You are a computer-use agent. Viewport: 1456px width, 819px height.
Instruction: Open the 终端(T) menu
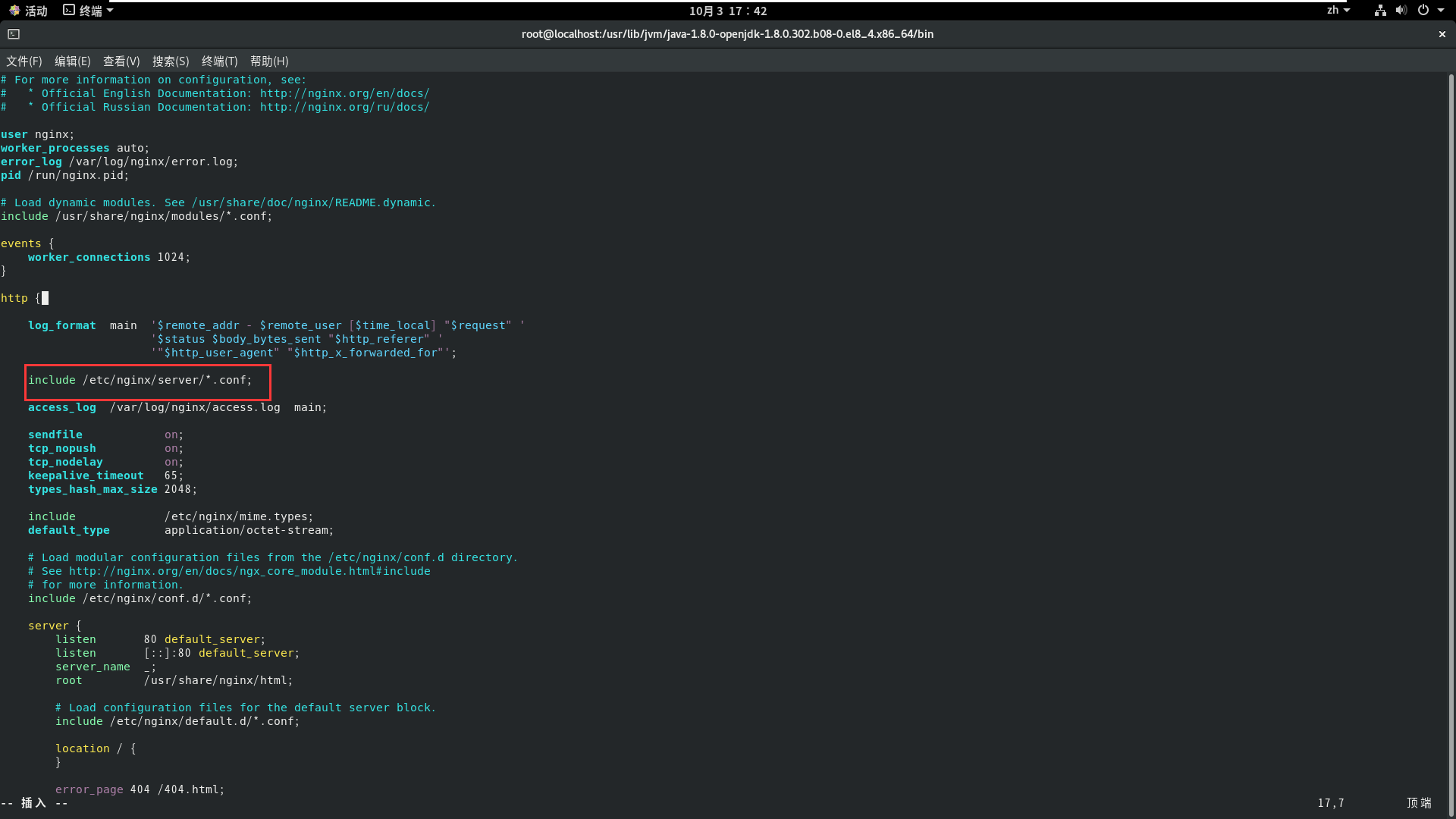tap(219, 61)
